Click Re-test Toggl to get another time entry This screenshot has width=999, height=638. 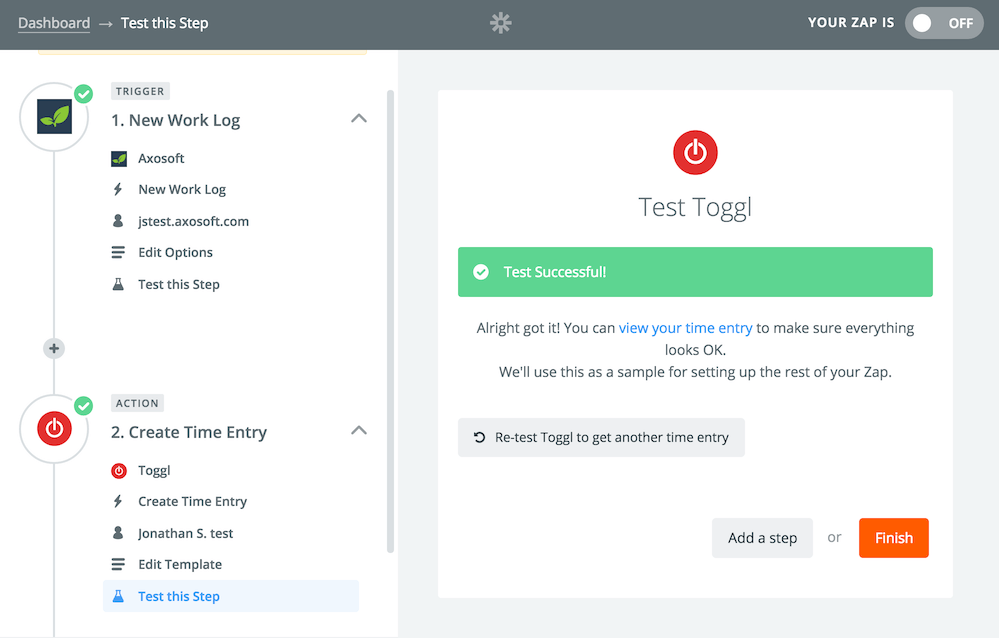pos(601,437)
